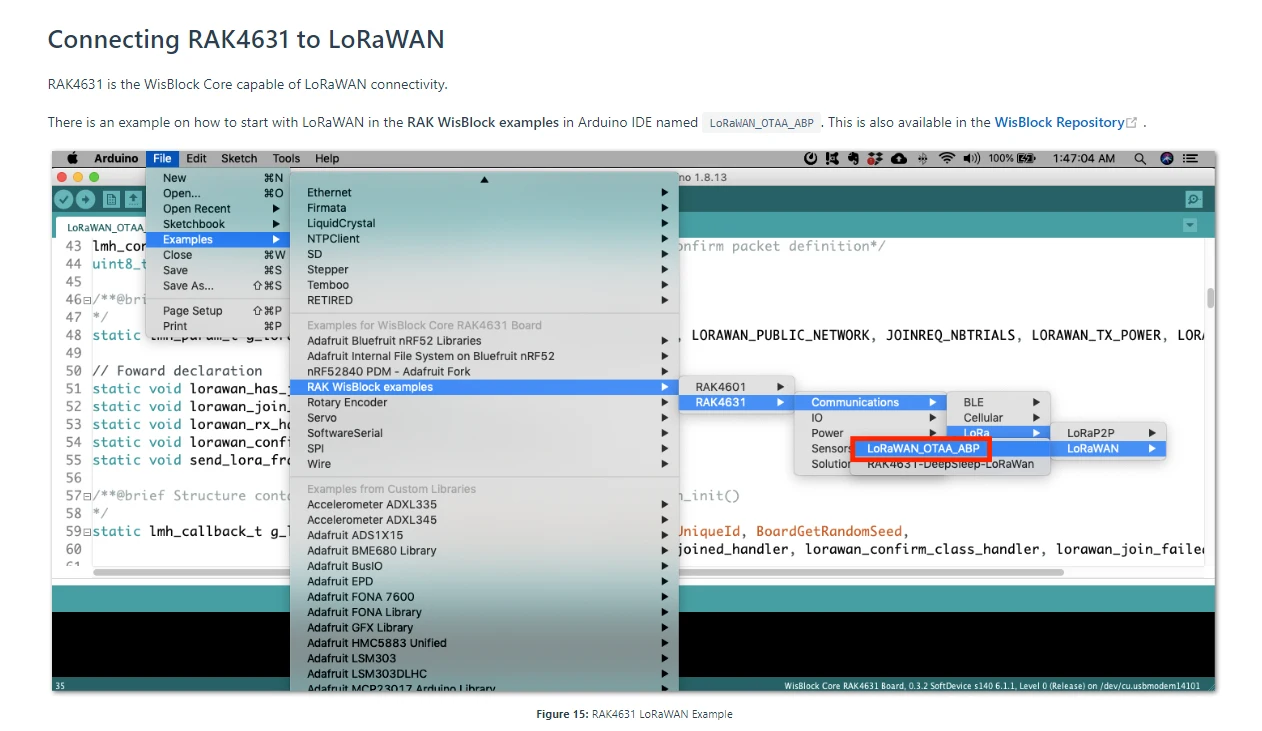The width and height of the screenshot is (1262, 731).
Task: Click the Figure 15 Arduino screenshot image
Action: pyautogui.click(x=634, y=421)
